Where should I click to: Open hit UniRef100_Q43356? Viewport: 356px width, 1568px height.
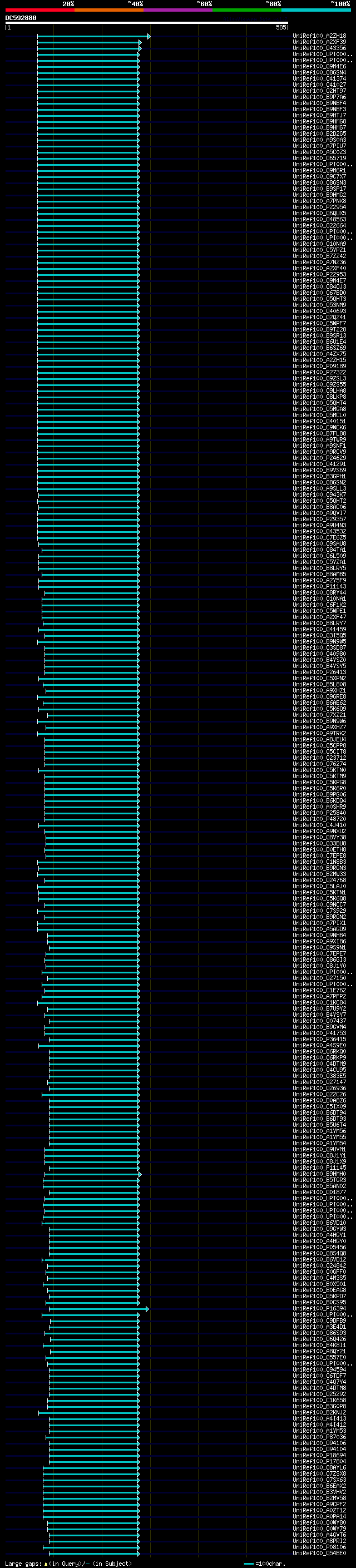pos(319,49)
